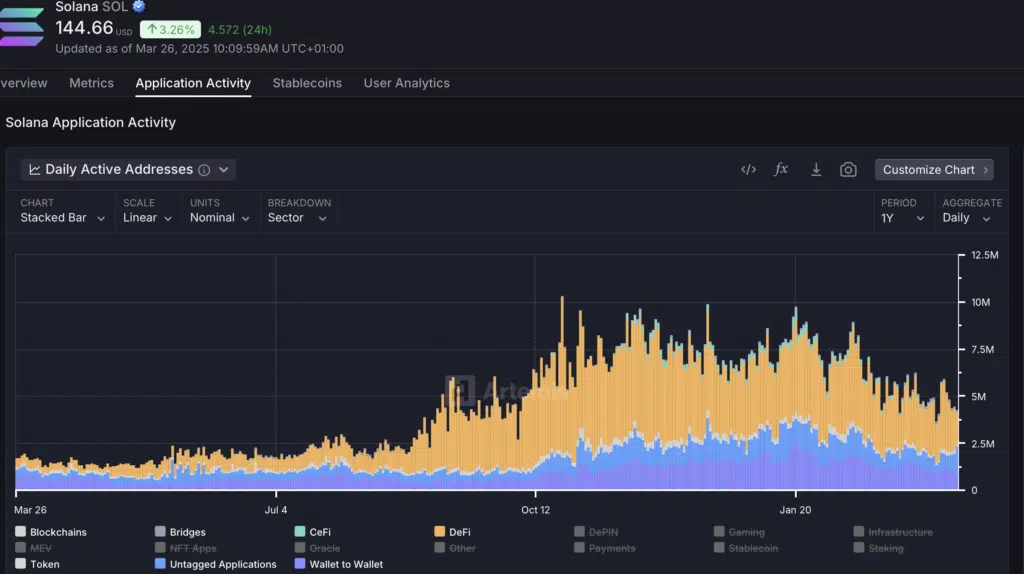Image resolution: width=1024 pixels, height=574 pixels.
Task: Expand the Period 1Y dropdown
Action: [x=902, y=218]
